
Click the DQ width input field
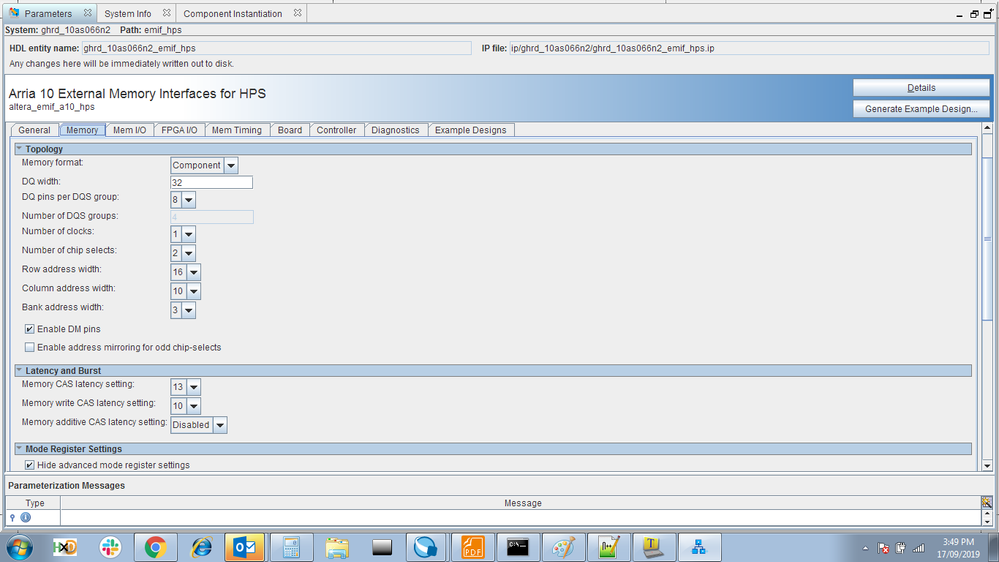click(212, 182)
